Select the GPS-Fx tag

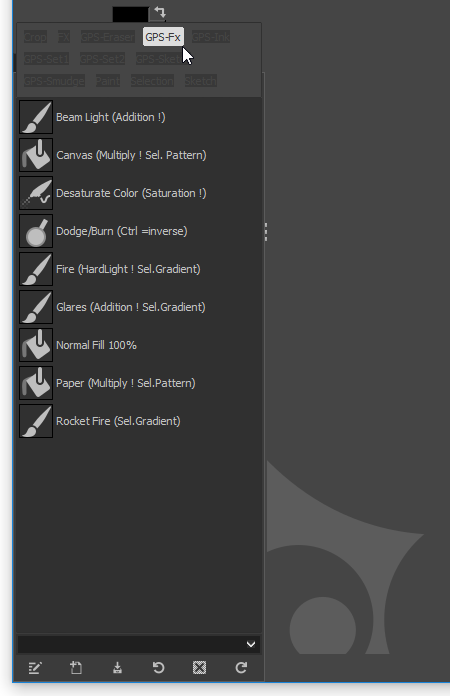point(163,37)
